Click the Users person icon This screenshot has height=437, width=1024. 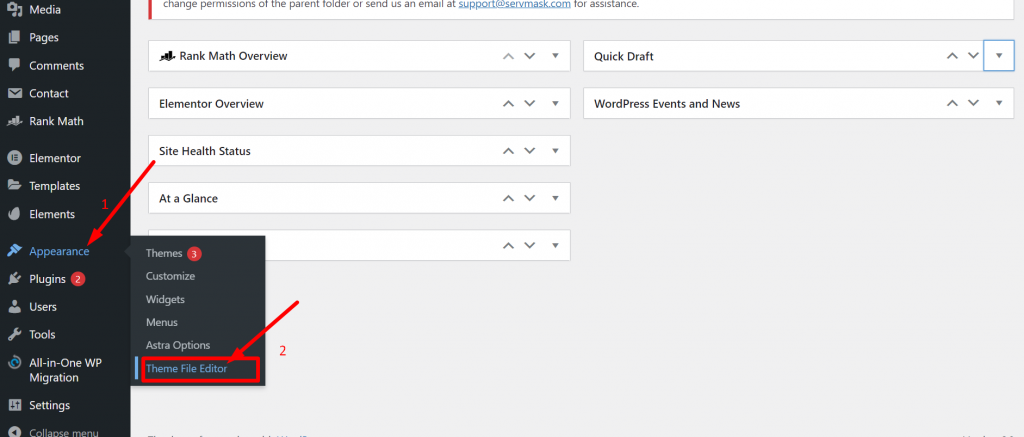coord(14,307)
